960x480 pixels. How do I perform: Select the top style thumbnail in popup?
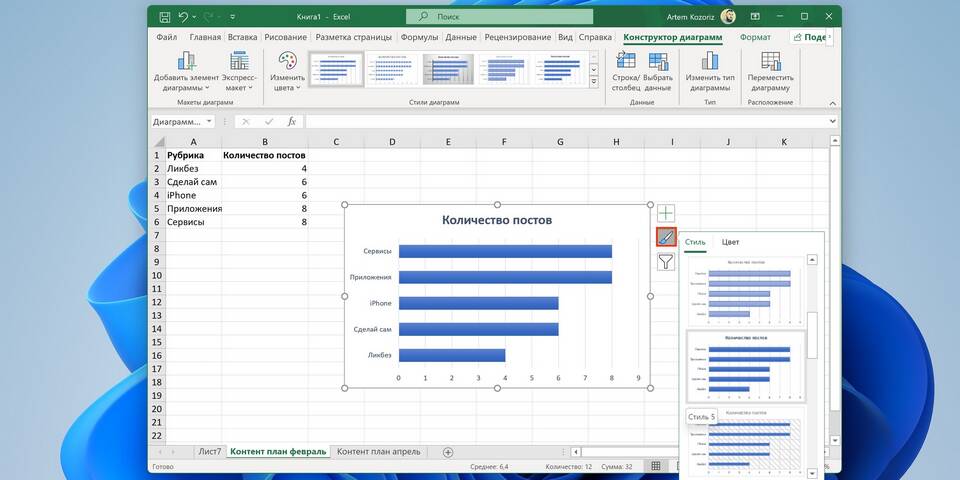pyautogui.click(x=745, y=291)
